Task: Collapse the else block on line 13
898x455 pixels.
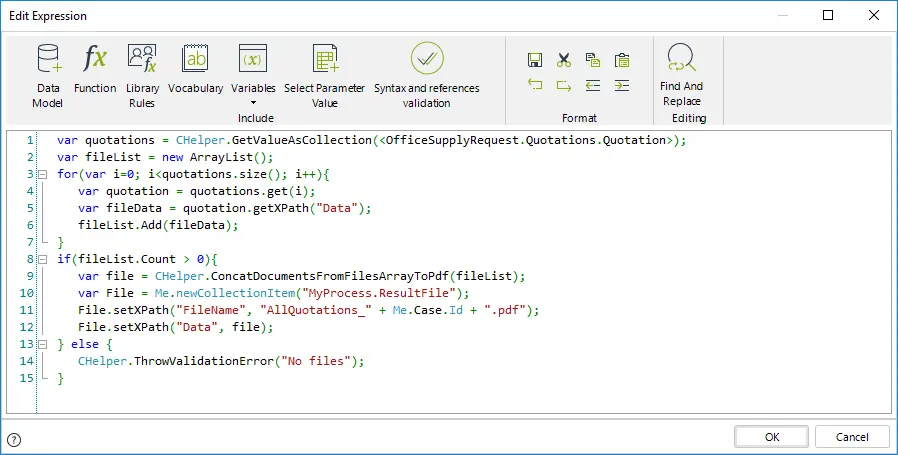Action: (x=42, y=344)
